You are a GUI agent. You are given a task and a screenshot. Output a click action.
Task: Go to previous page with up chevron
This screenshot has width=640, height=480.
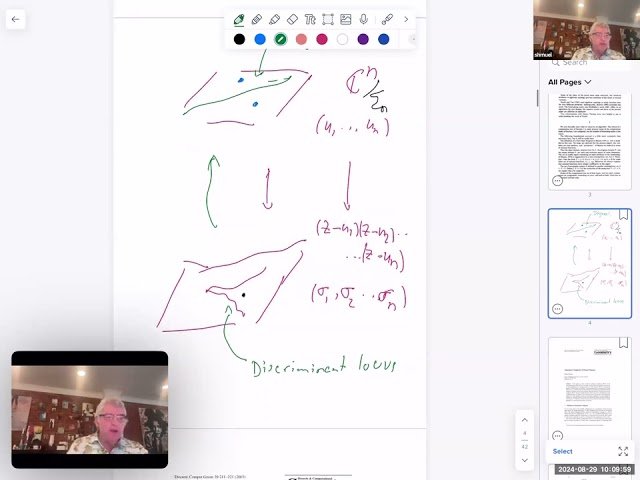pyautogui.click(x=524, y=419)
